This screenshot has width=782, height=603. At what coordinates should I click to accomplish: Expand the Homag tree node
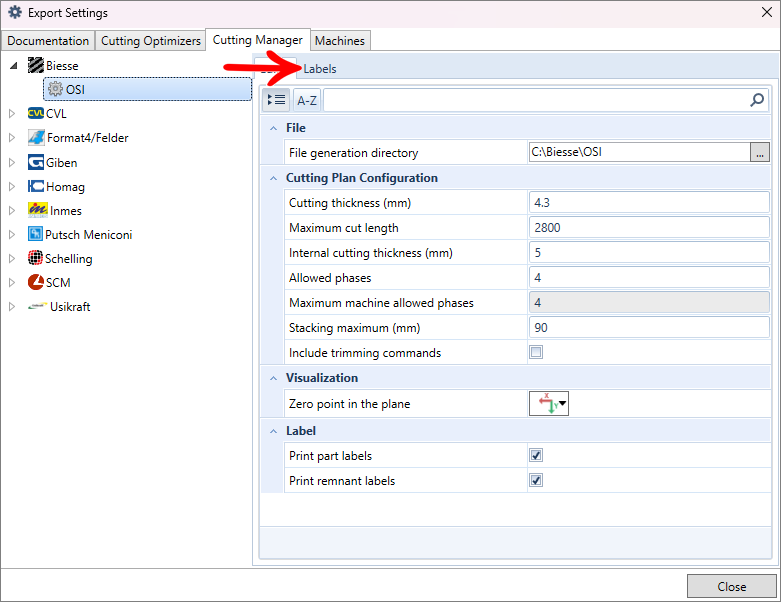point(12,187)
